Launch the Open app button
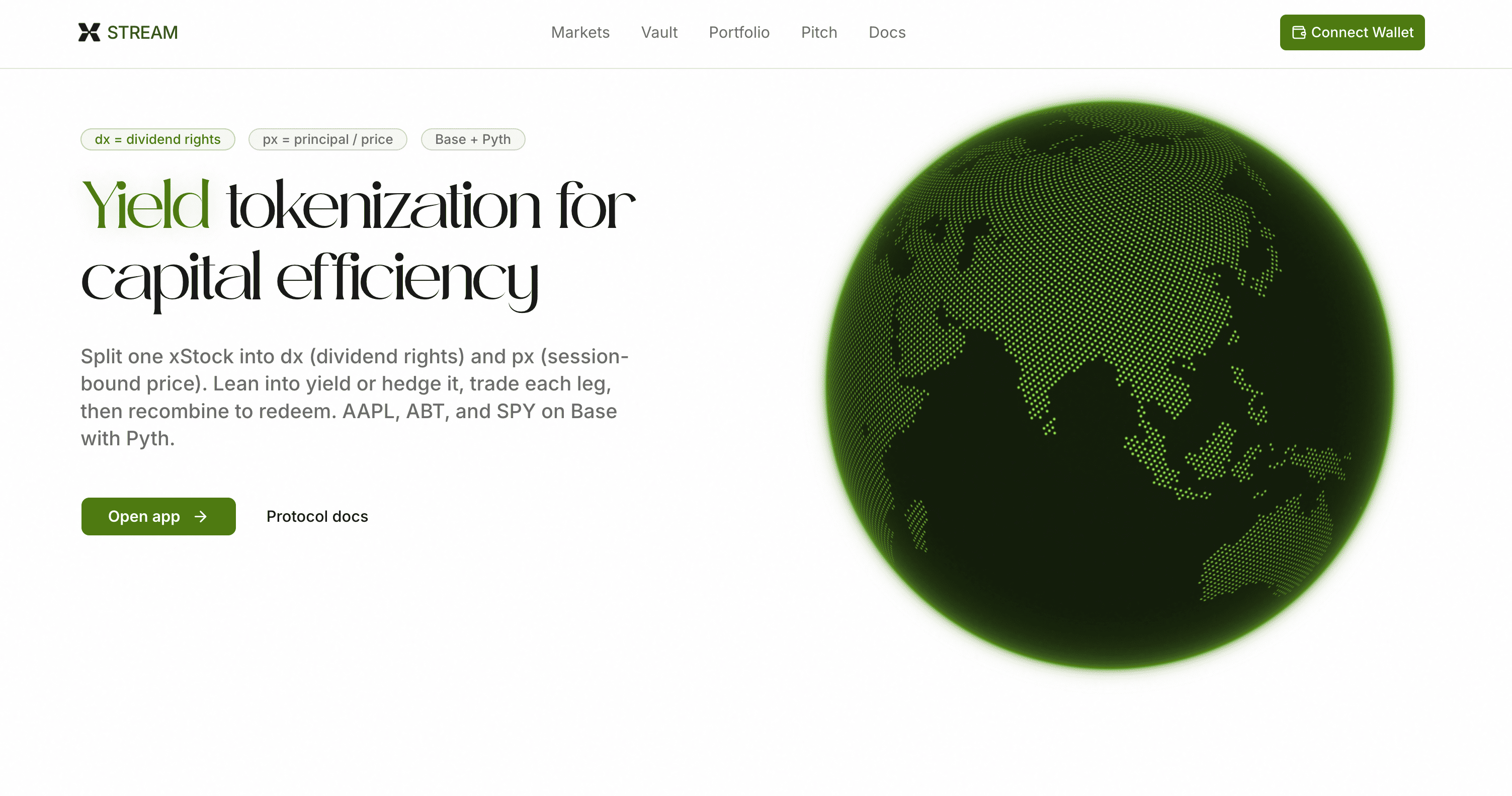The image size is (1512, 796). coord(144,517)
